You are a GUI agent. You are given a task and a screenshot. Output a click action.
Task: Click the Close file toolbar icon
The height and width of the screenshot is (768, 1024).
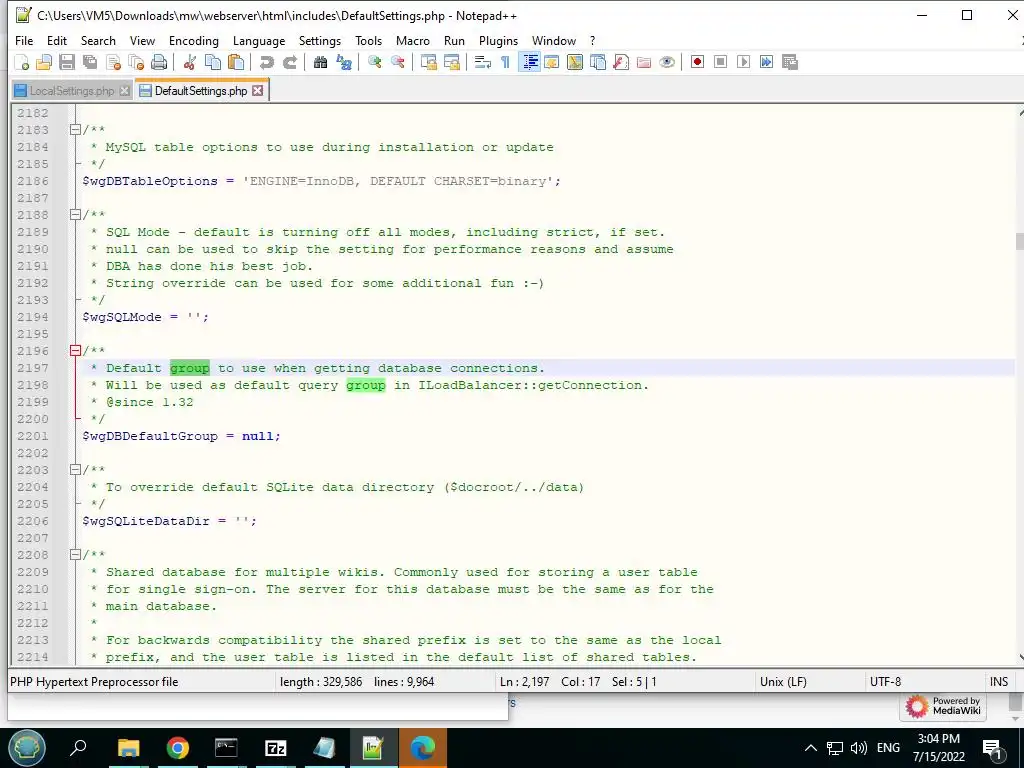point(113,62)
